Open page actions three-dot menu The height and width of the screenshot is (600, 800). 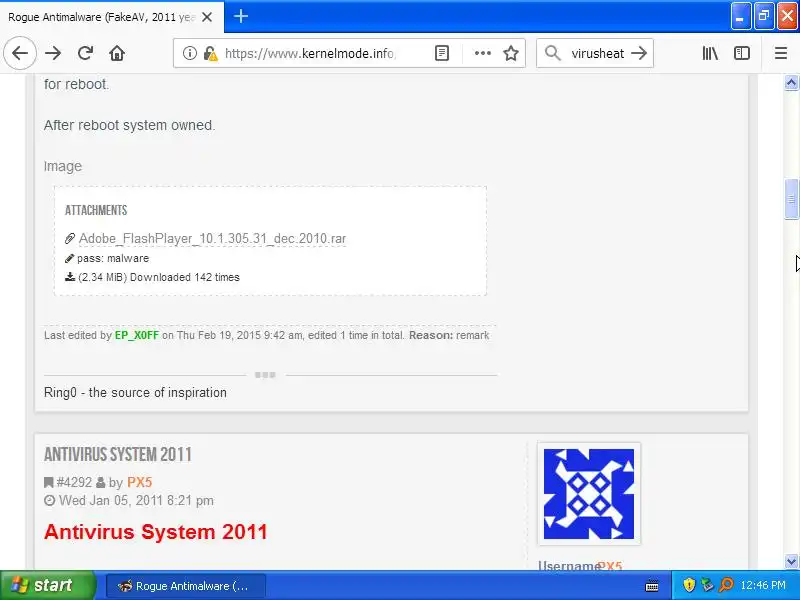click(x=482, y=53)
